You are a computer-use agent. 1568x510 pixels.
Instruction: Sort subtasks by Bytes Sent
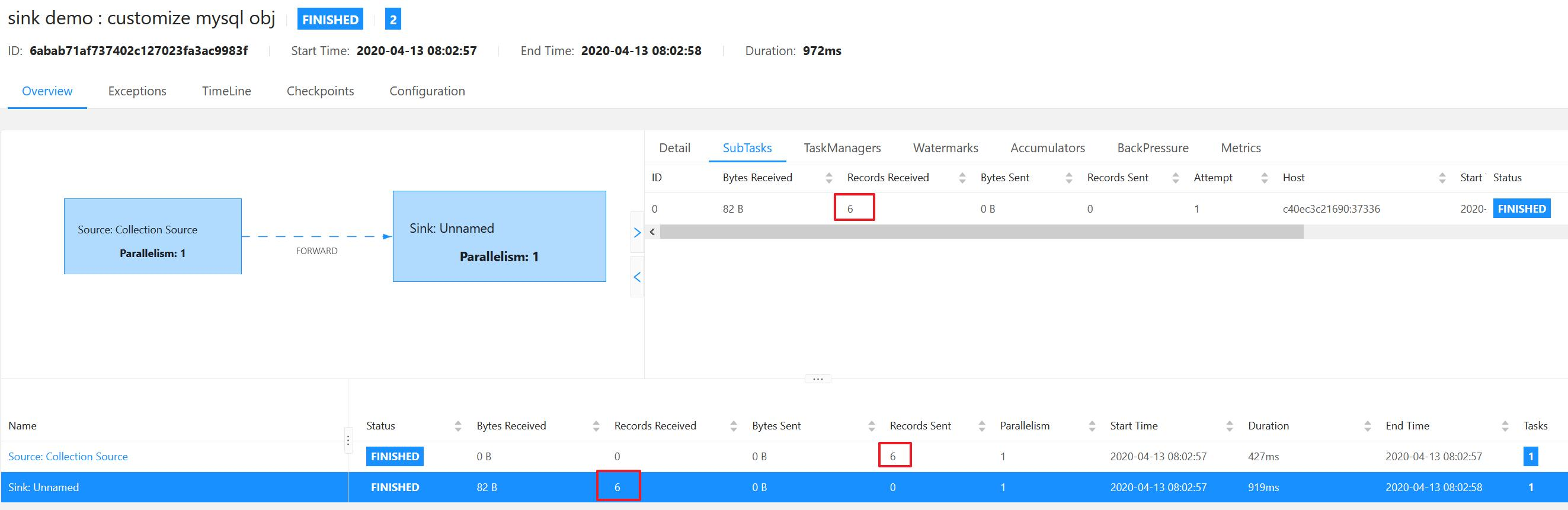[1069, 178]
